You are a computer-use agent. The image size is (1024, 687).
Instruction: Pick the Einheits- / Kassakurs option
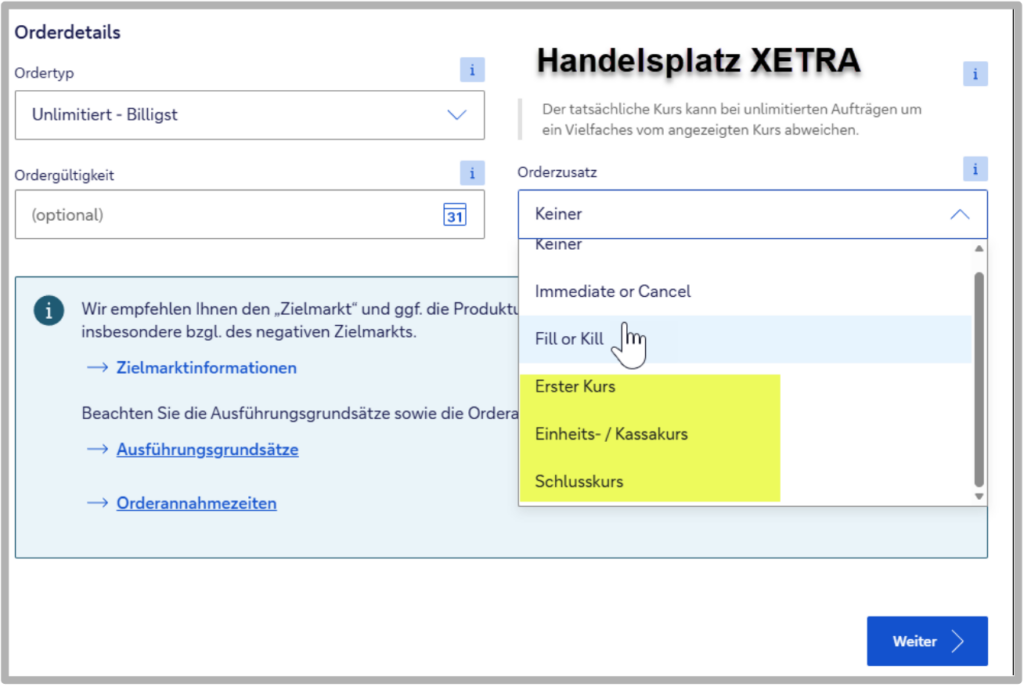point(611,434)
